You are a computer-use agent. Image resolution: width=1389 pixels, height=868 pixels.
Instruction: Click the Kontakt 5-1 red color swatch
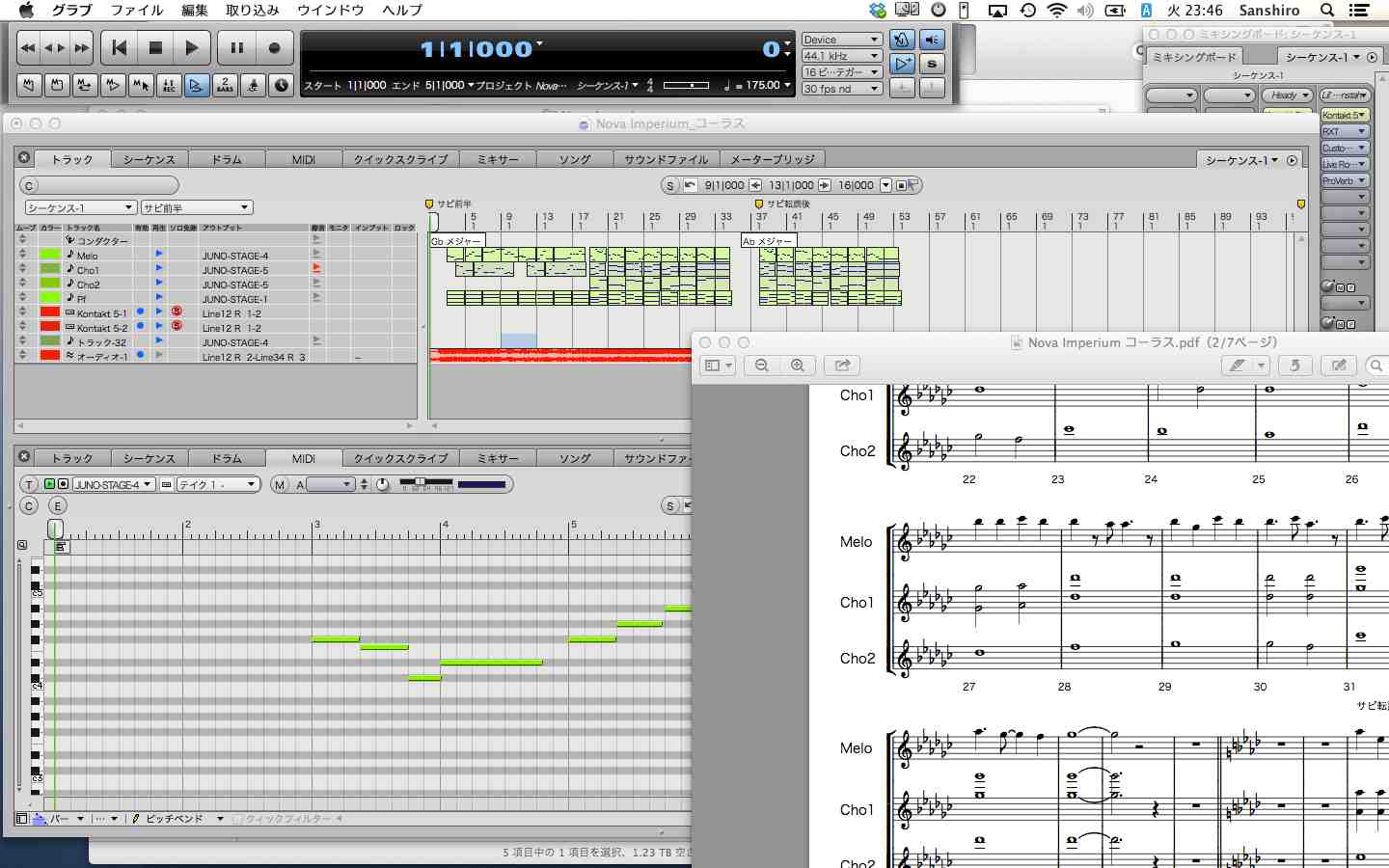(x=50, y=312)
